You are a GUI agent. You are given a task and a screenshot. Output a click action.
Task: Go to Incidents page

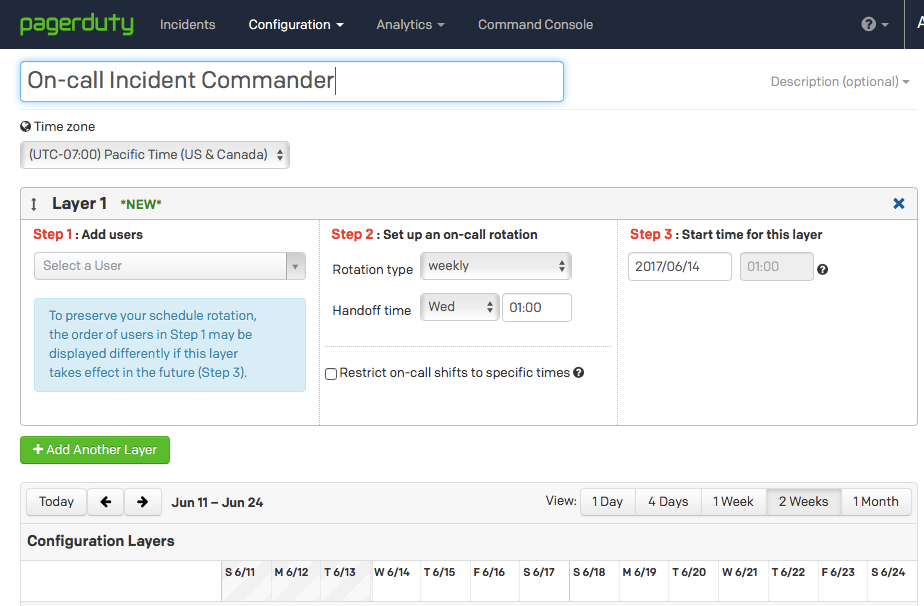[187, 24]
